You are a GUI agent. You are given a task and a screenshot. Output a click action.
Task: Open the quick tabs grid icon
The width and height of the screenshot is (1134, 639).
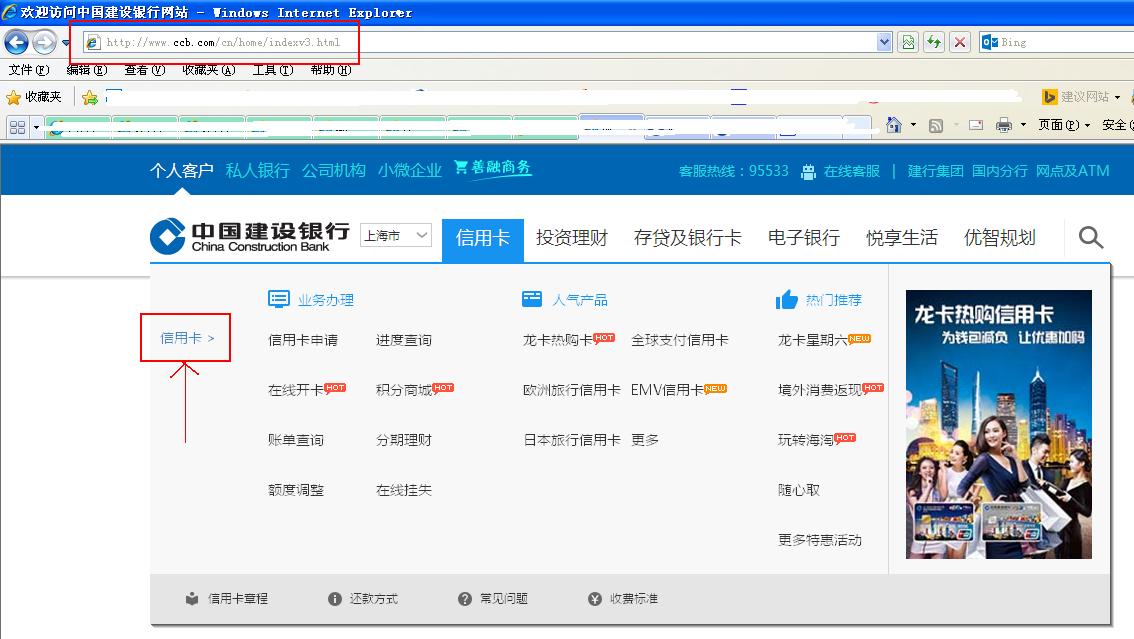(17, 127)
